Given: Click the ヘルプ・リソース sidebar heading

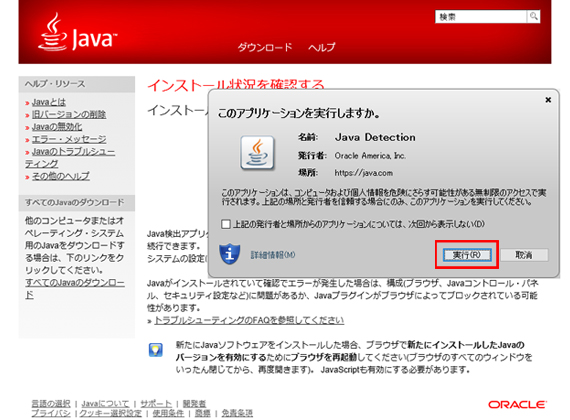Looking at the screenshot, I should coord(55,84).
